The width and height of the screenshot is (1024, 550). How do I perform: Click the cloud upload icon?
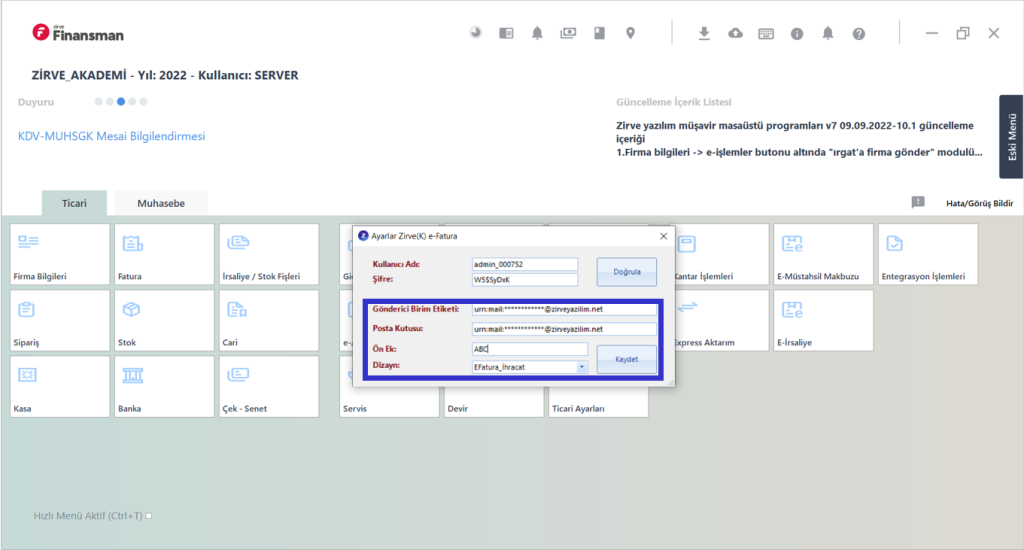pos(735,33)
